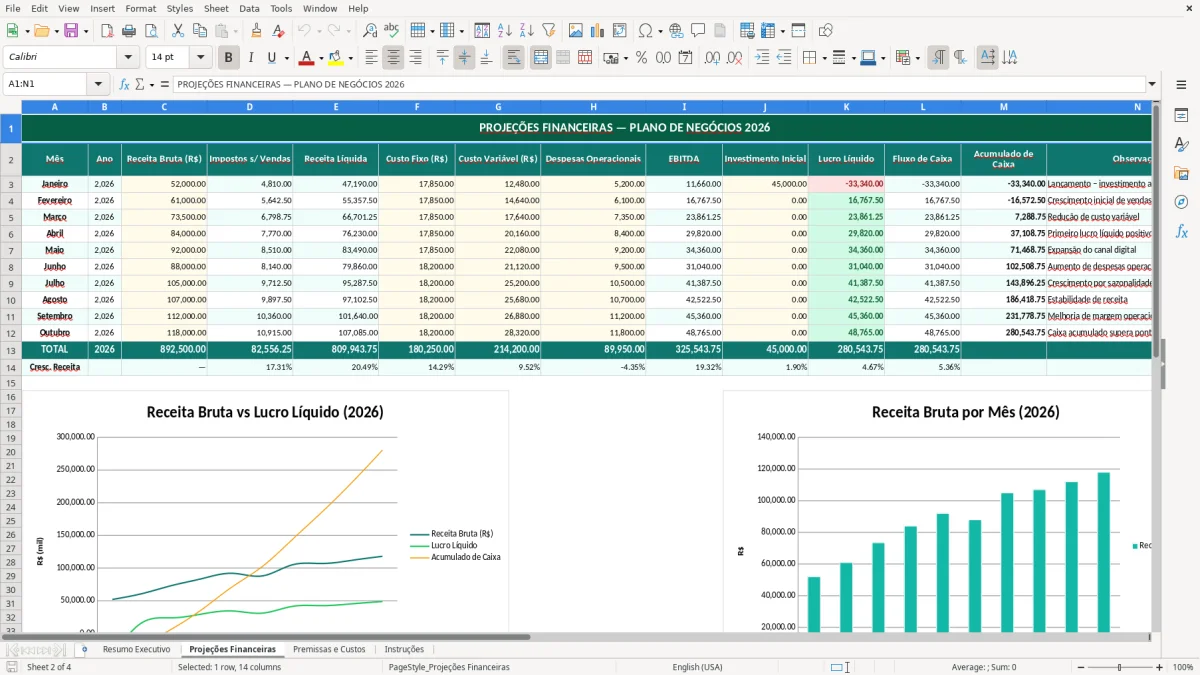Toggle Wrap Text
The image size is (1200, 675).
(514, 58)
